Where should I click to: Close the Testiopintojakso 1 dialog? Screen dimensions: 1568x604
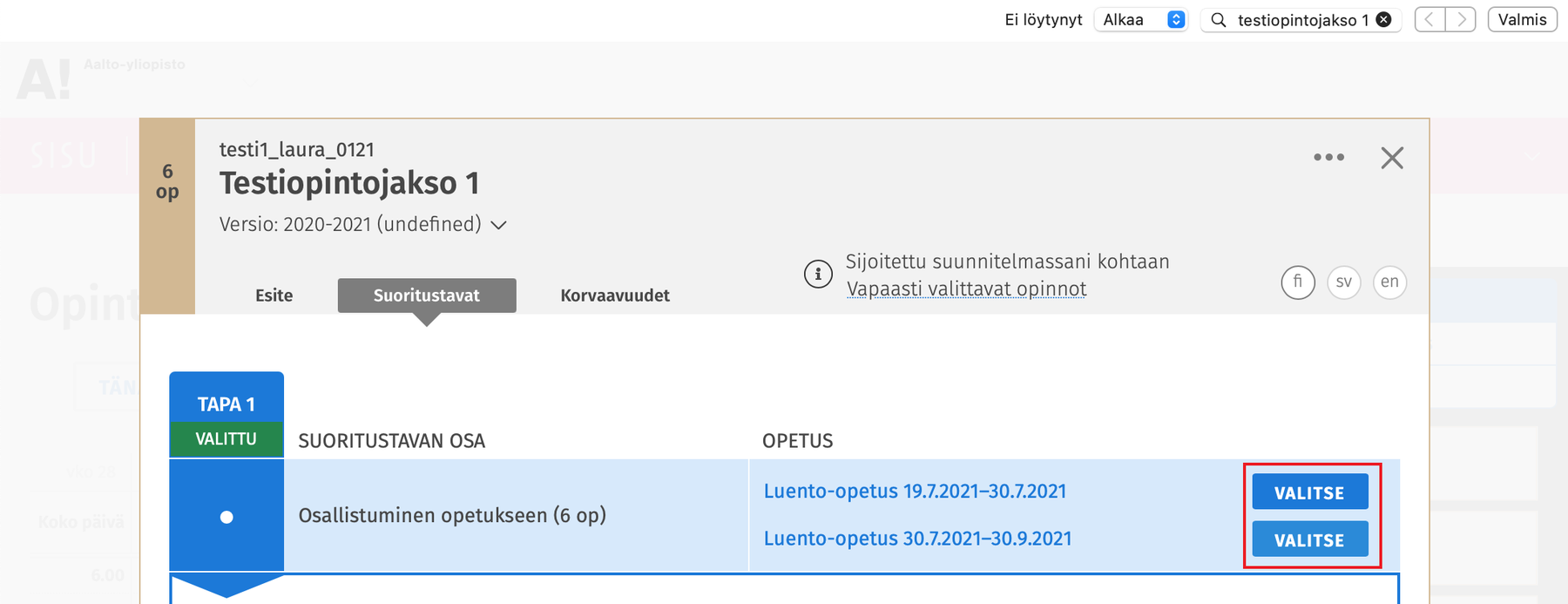1392,158
